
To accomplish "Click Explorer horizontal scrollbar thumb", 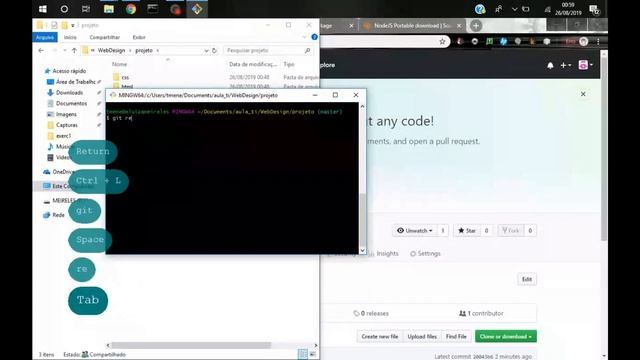I will [x=191, y=345].
